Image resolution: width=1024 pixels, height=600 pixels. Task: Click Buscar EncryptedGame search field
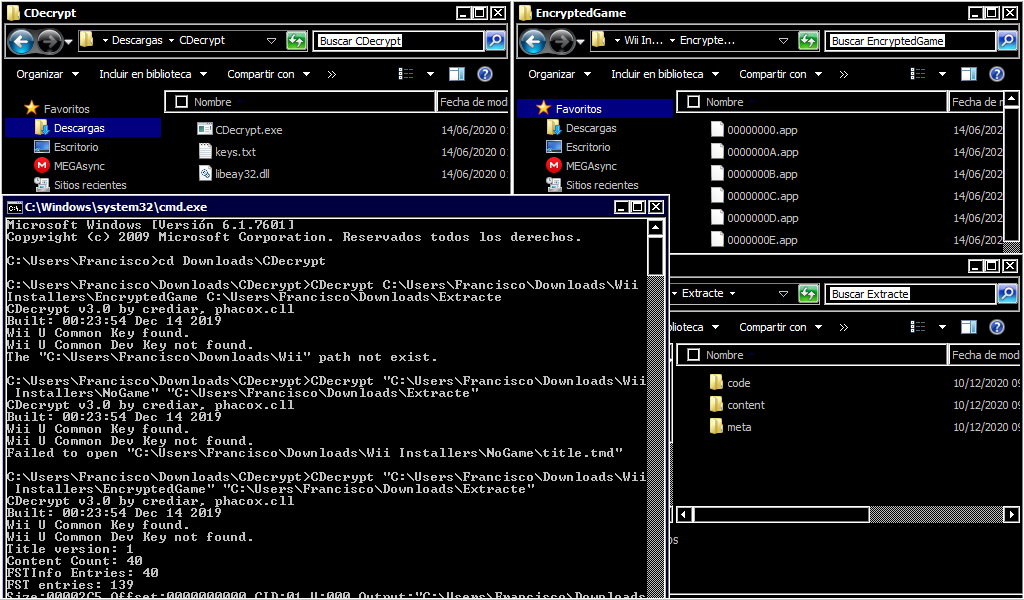point(911,41)
